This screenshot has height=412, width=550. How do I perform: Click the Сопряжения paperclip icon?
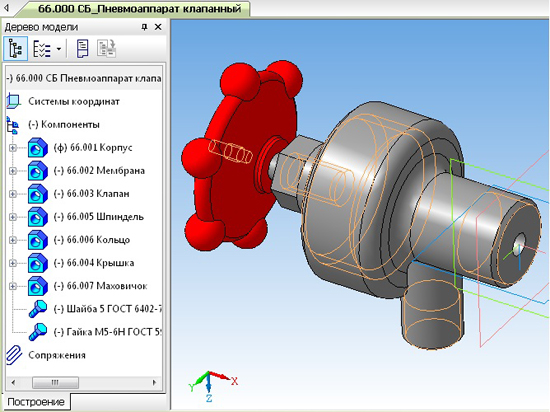(x=14, y=355)
